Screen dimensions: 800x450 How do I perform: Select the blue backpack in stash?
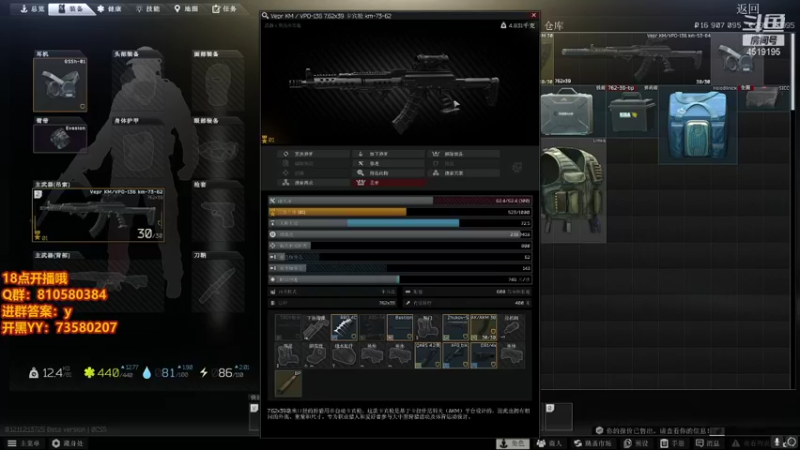[x=697, y=125]
